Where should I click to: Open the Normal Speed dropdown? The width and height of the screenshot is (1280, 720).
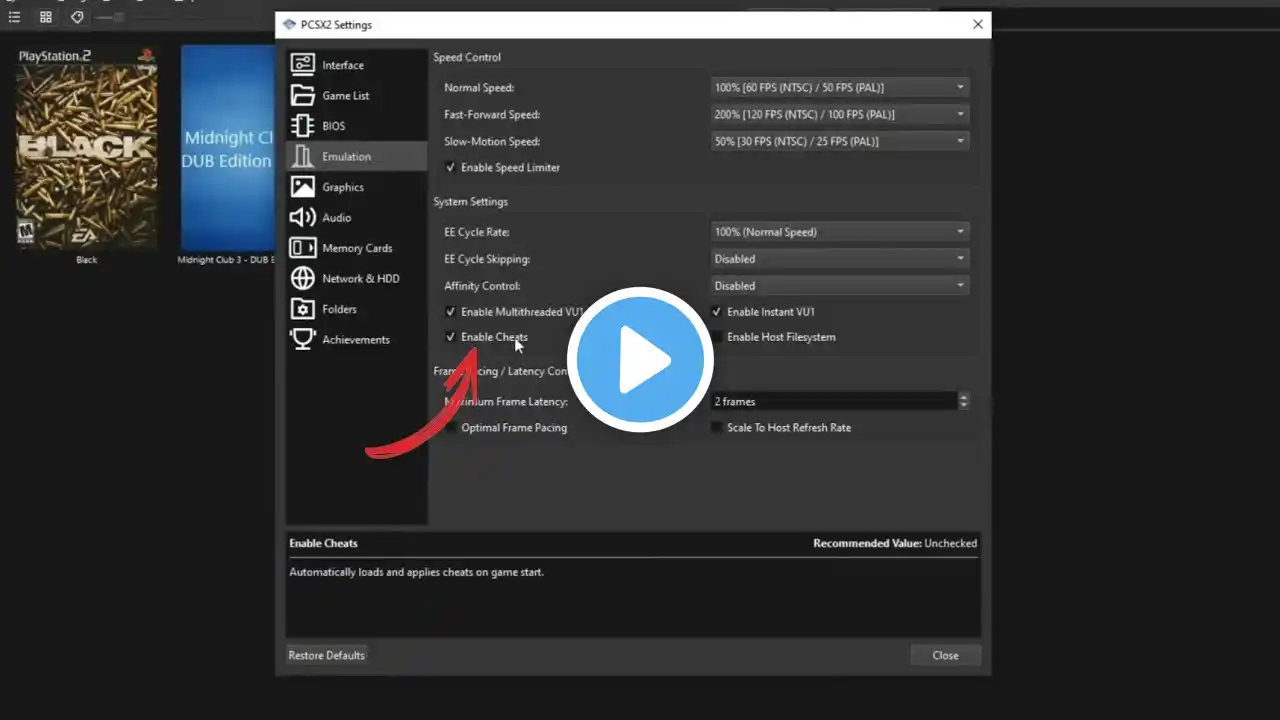click(x=840, y=88)
